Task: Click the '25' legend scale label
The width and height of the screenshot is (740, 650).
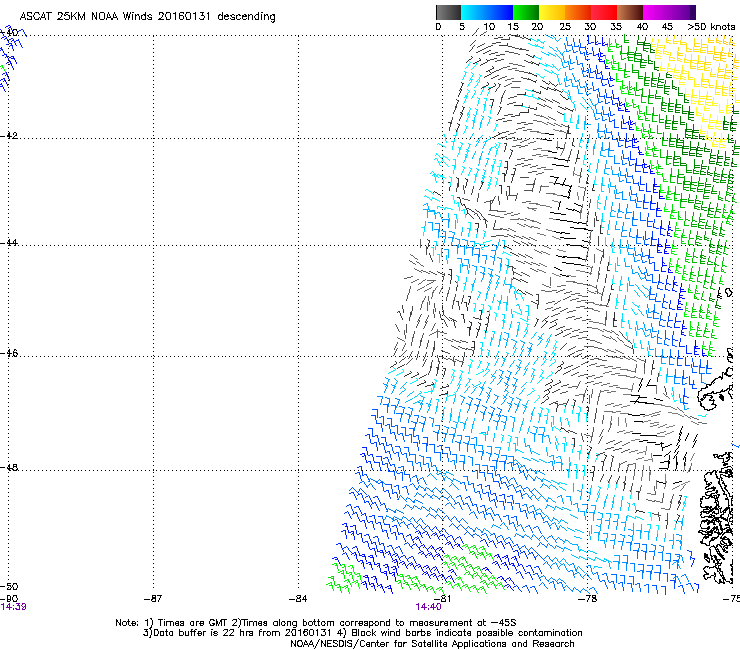Action: point(565,27)
